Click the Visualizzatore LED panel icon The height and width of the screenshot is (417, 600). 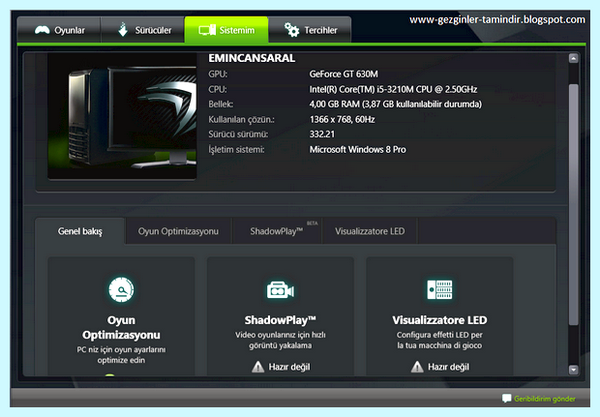(x=439, y=290)
